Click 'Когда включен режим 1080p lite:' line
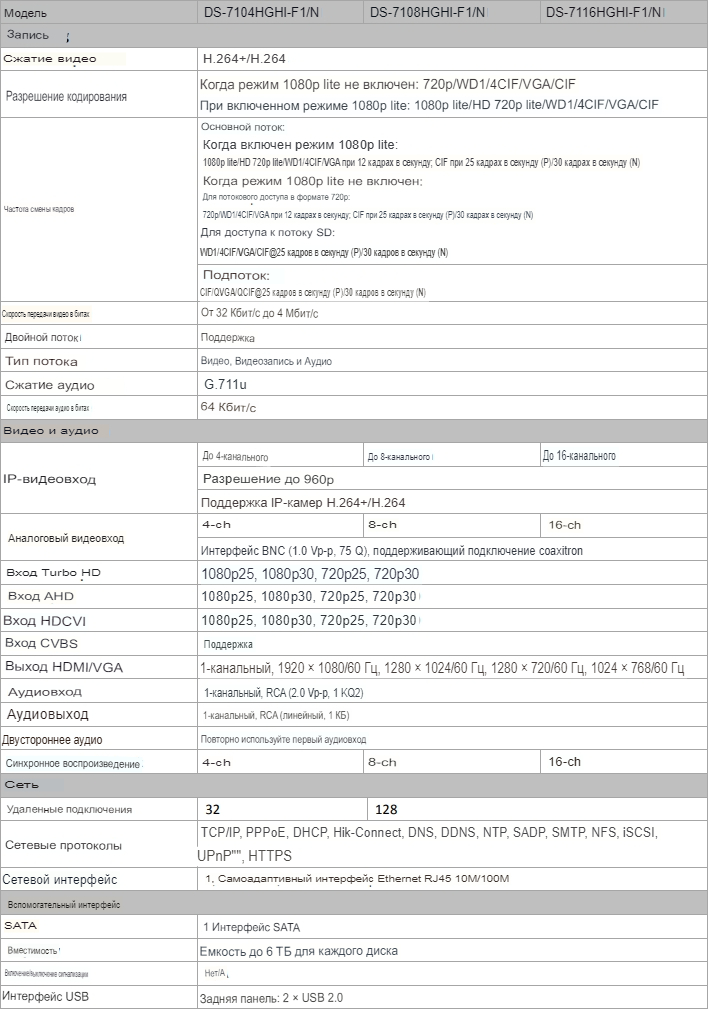The image size is (709, 1009). (x=300, y=145)
